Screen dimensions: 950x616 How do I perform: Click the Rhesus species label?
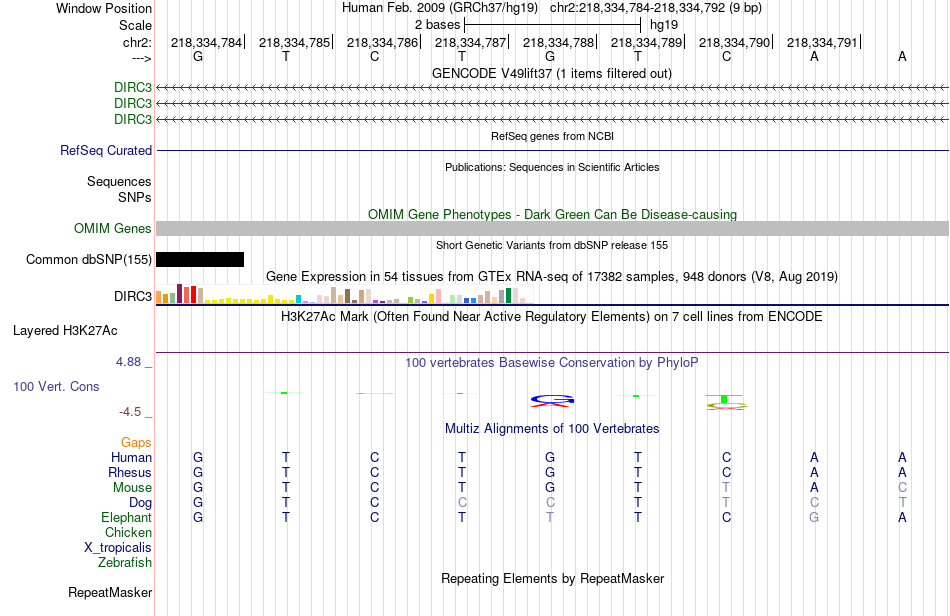pos(130,472)
